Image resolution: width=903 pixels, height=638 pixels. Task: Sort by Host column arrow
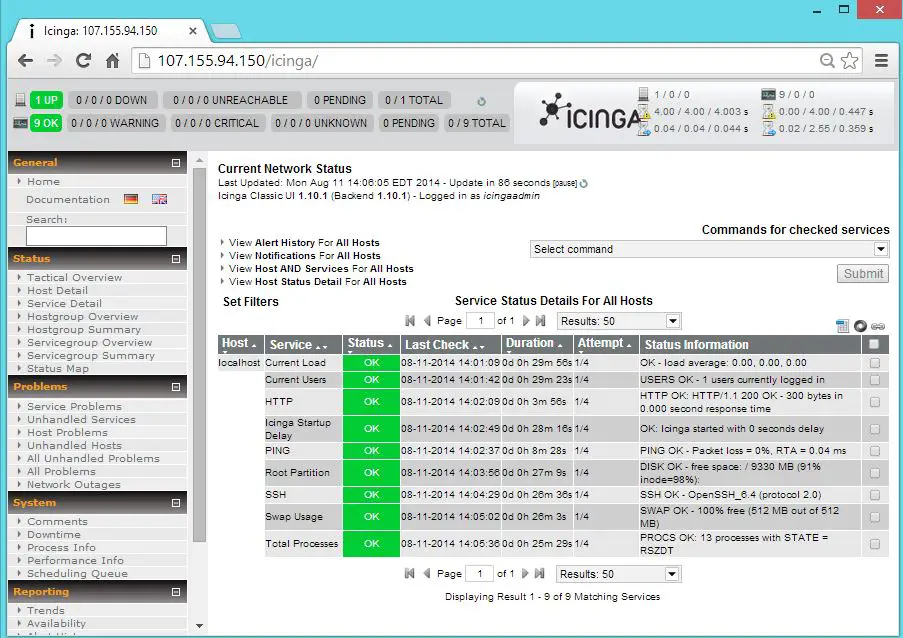[x=254, y=345]
